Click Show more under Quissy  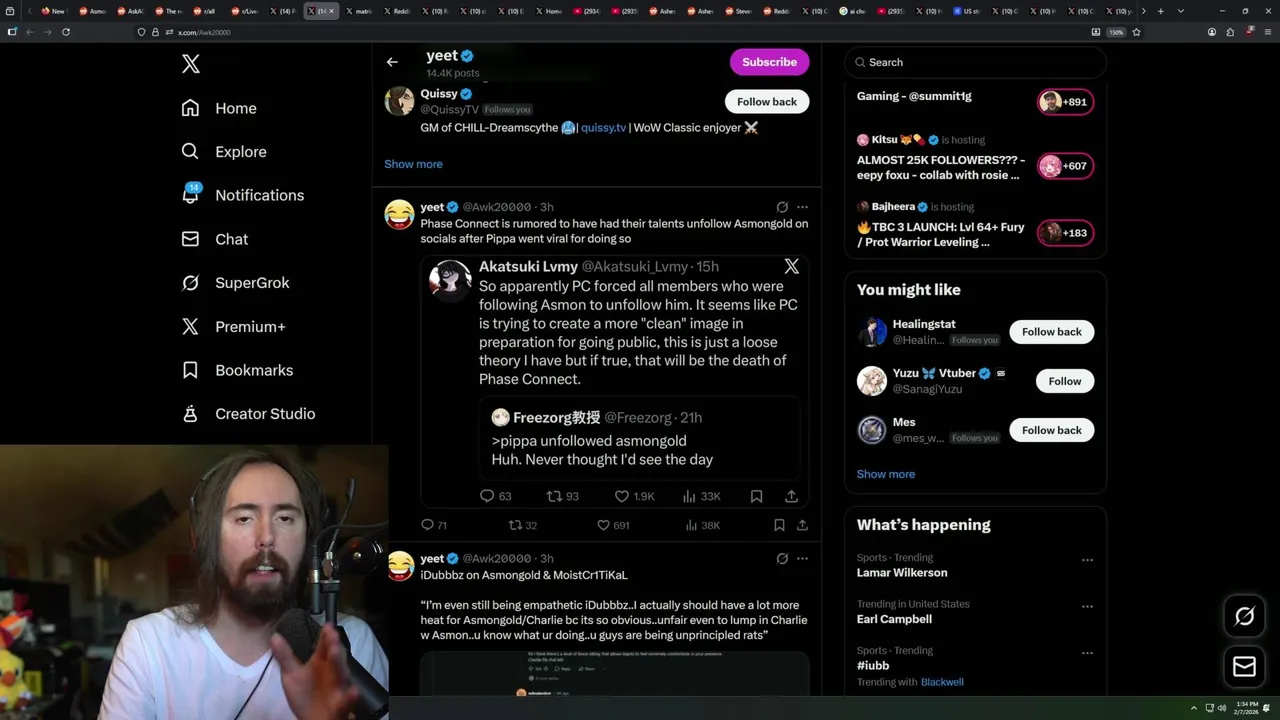click(x=413, y=164)
